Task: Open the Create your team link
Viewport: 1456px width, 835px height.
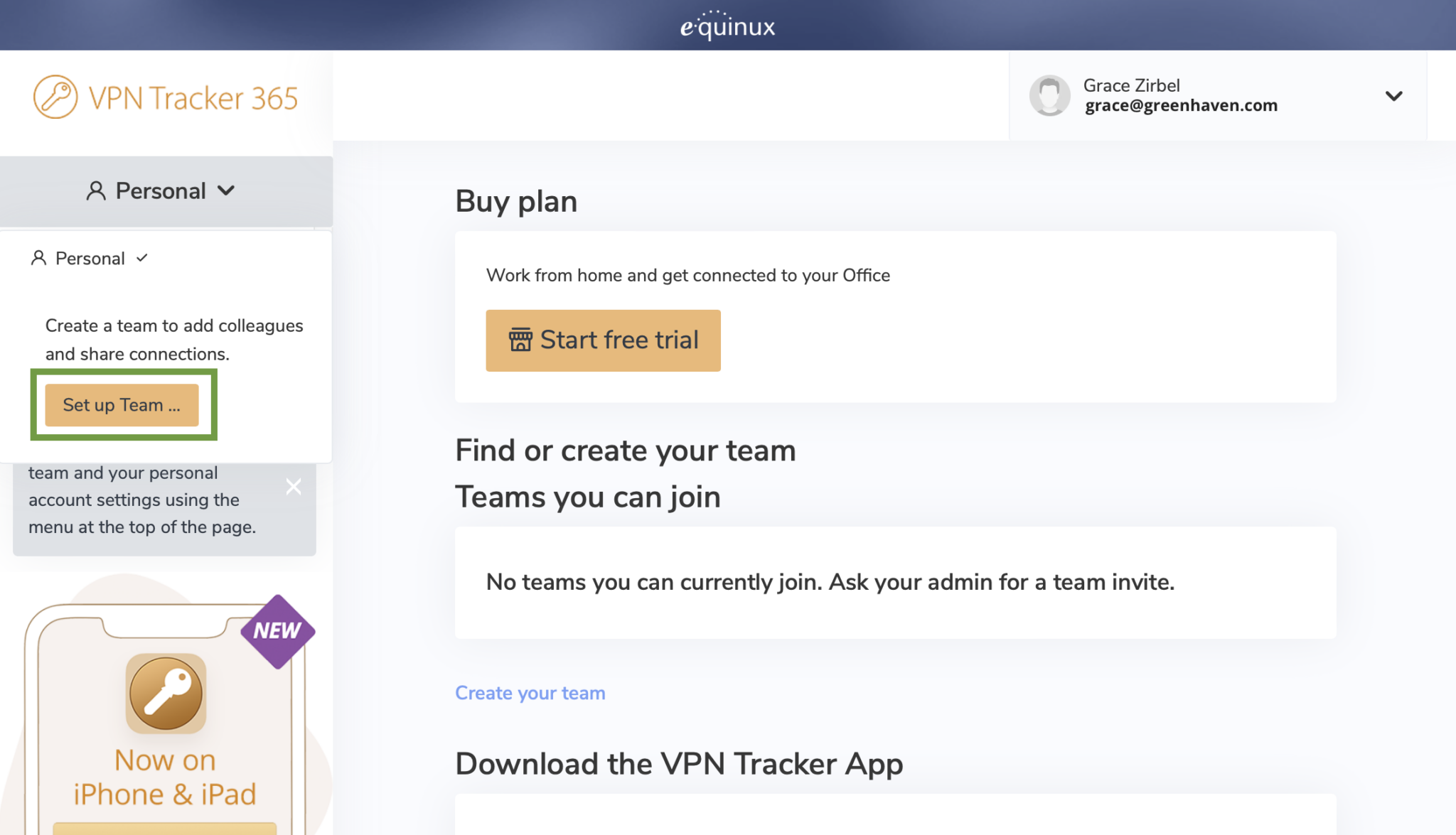Action: [x=530, y=692]
